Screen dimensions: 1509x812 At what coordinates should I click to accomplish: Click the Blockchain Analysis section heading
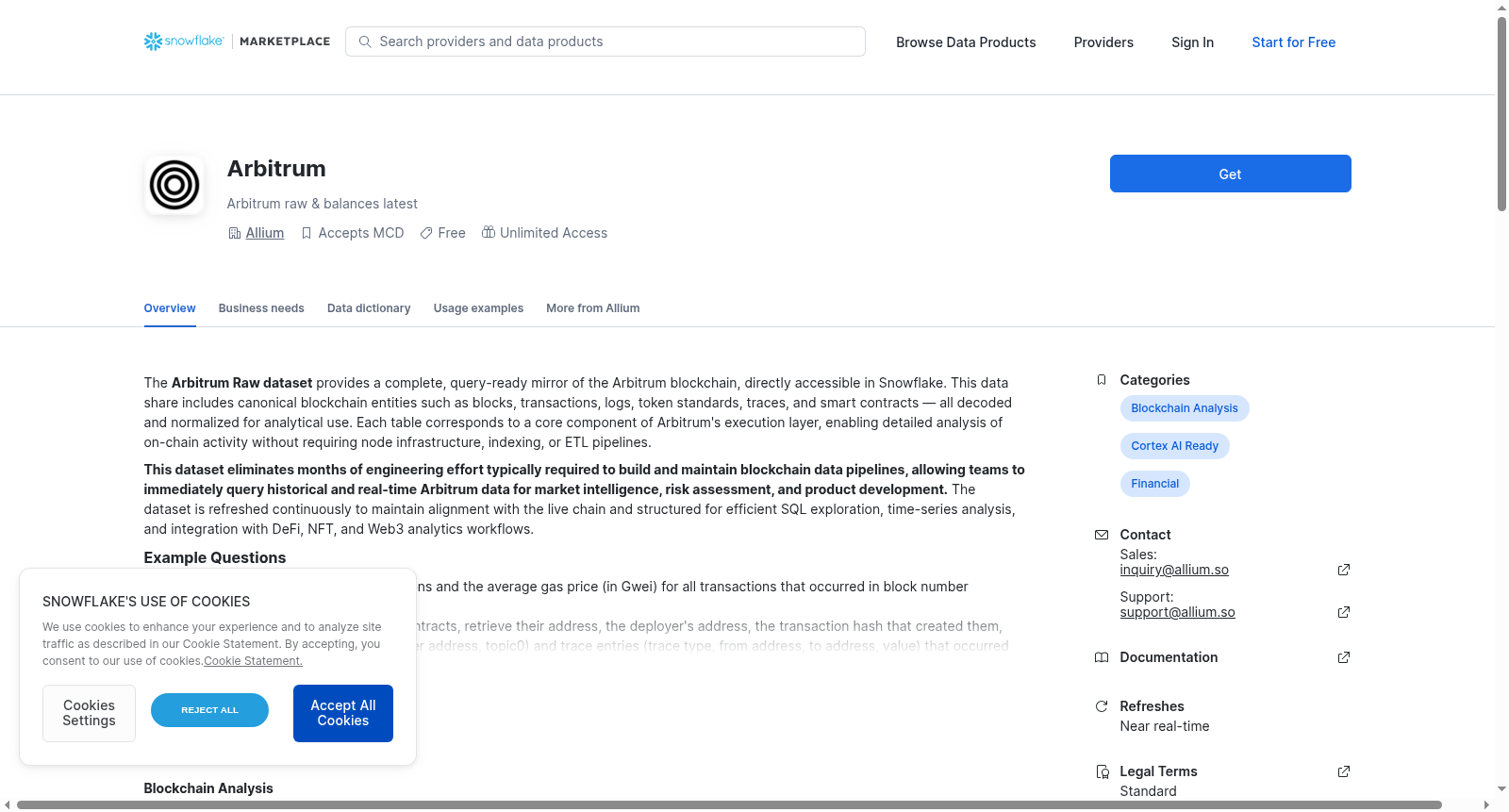[208, 788]
